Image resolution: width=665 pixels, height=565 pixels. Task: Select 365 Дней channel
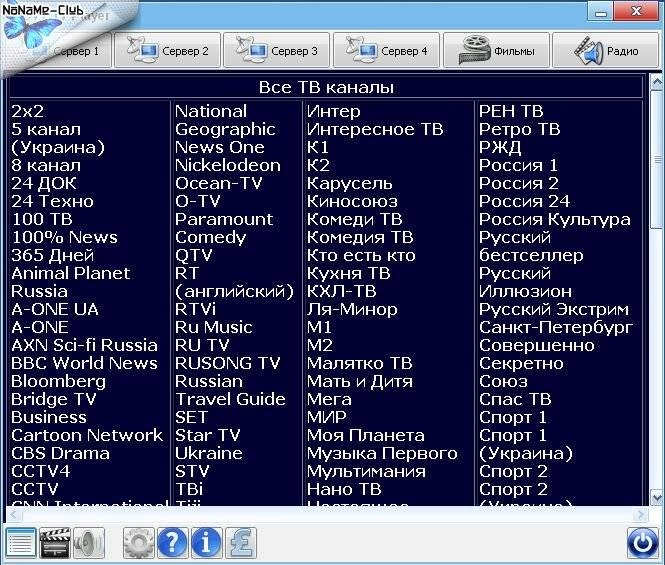pos(53,255)
